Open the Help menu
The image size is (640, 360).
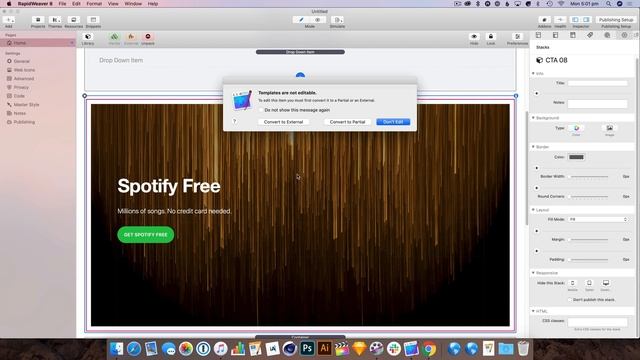coord(153,4)
